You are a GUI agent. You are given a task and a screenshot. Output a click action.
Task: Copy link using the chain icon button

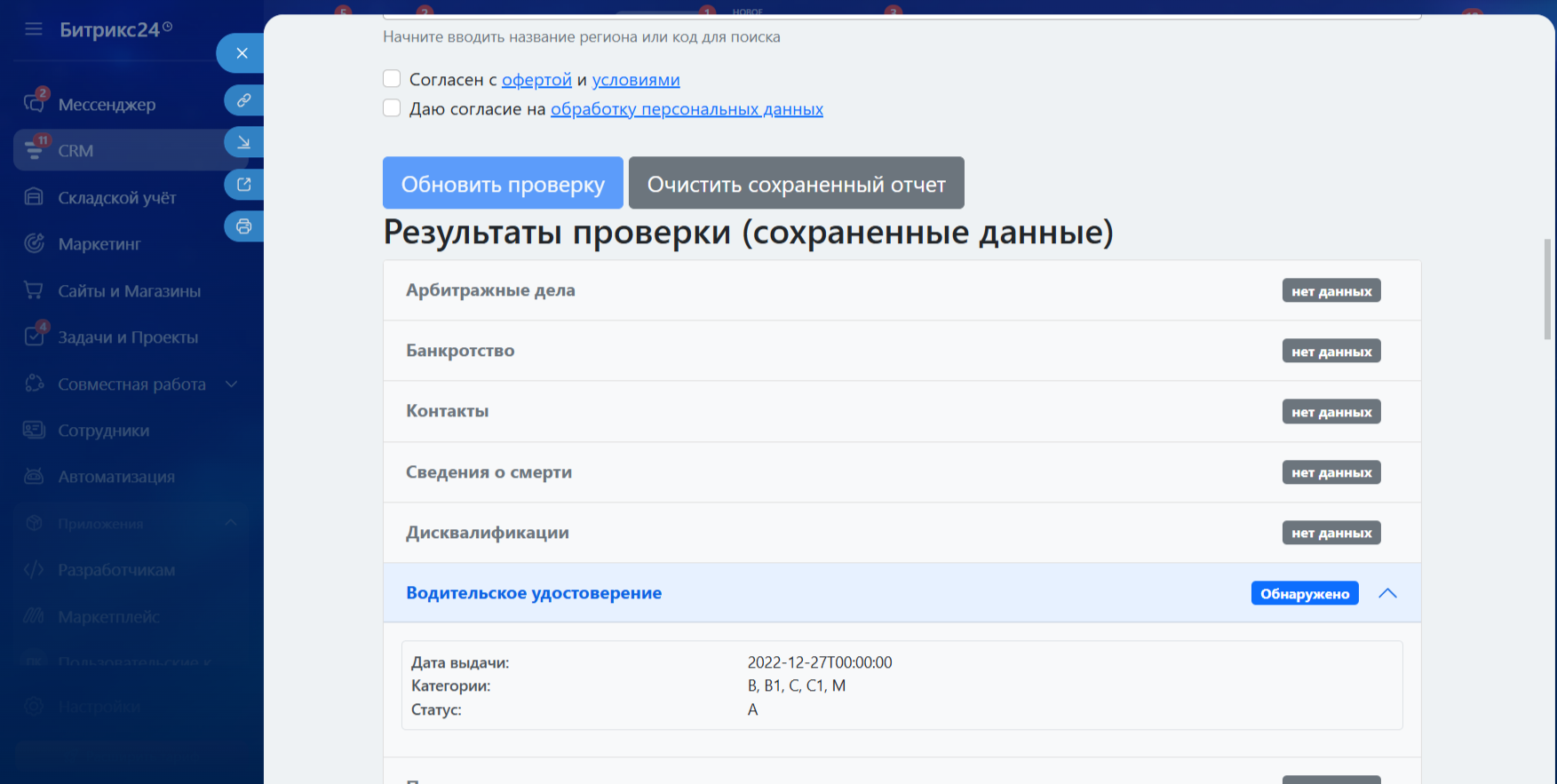[244, 100]
